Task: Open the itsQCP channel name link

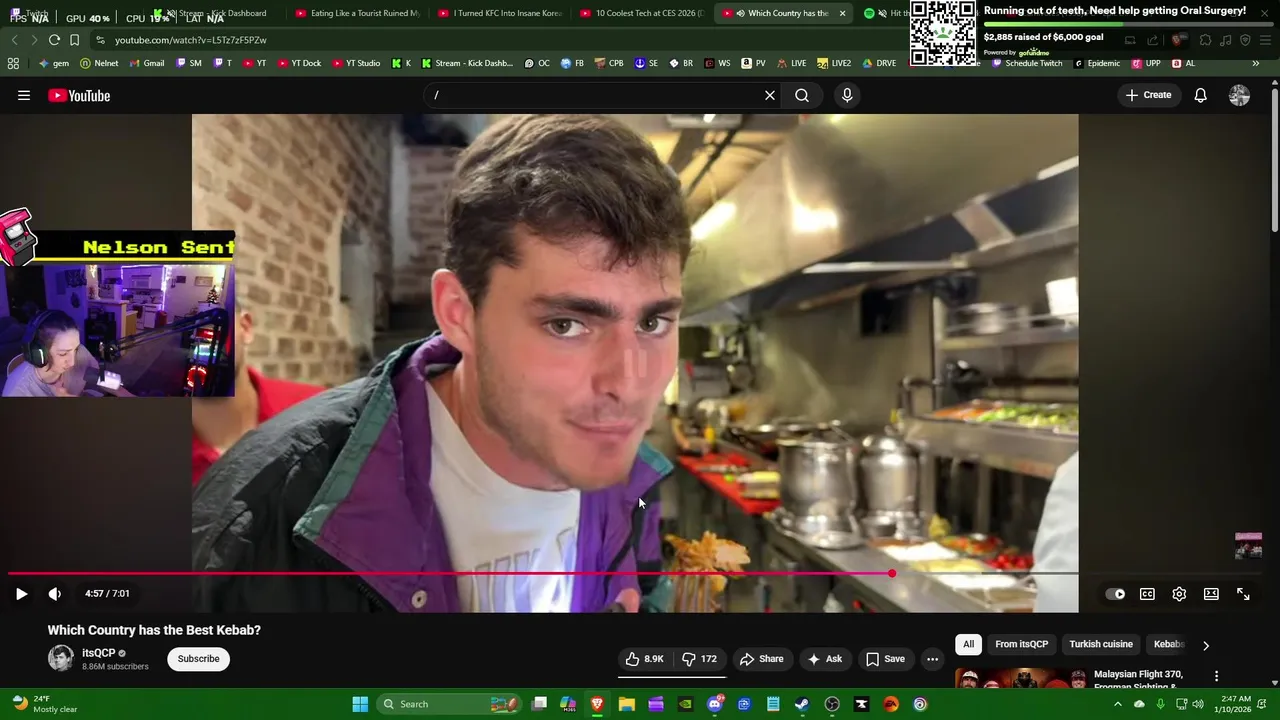Action: pyautogui.click(x=99, y=653)
